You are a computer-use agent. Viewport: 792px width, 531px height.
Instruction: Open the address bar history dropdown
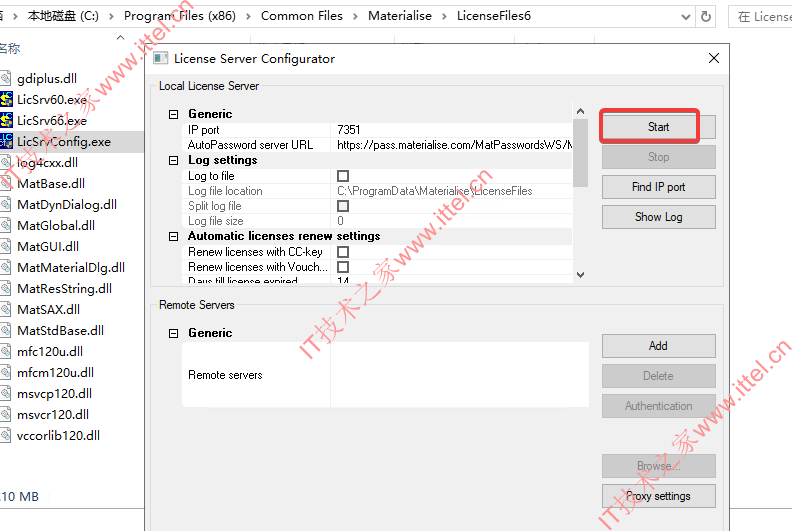[x=685, y=17]
